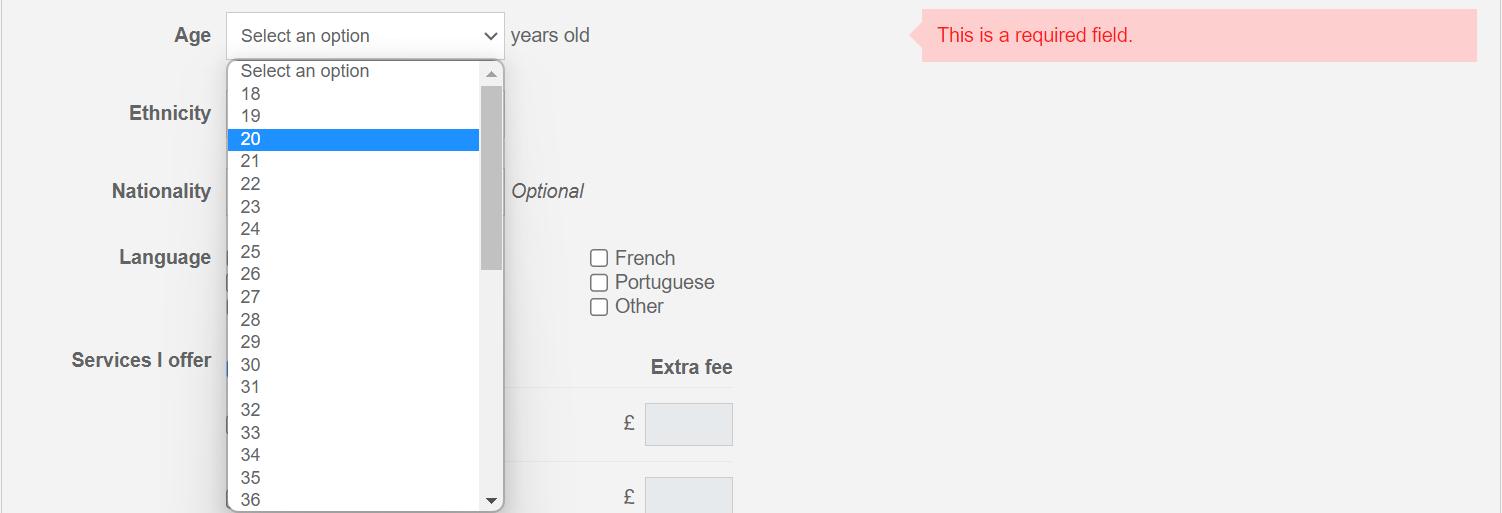Image resolution: width=1502 pixels, height=513 pixels.
Task: Click the second Extra fee input field
Action: pyautogui.click(x=688, y=495)
